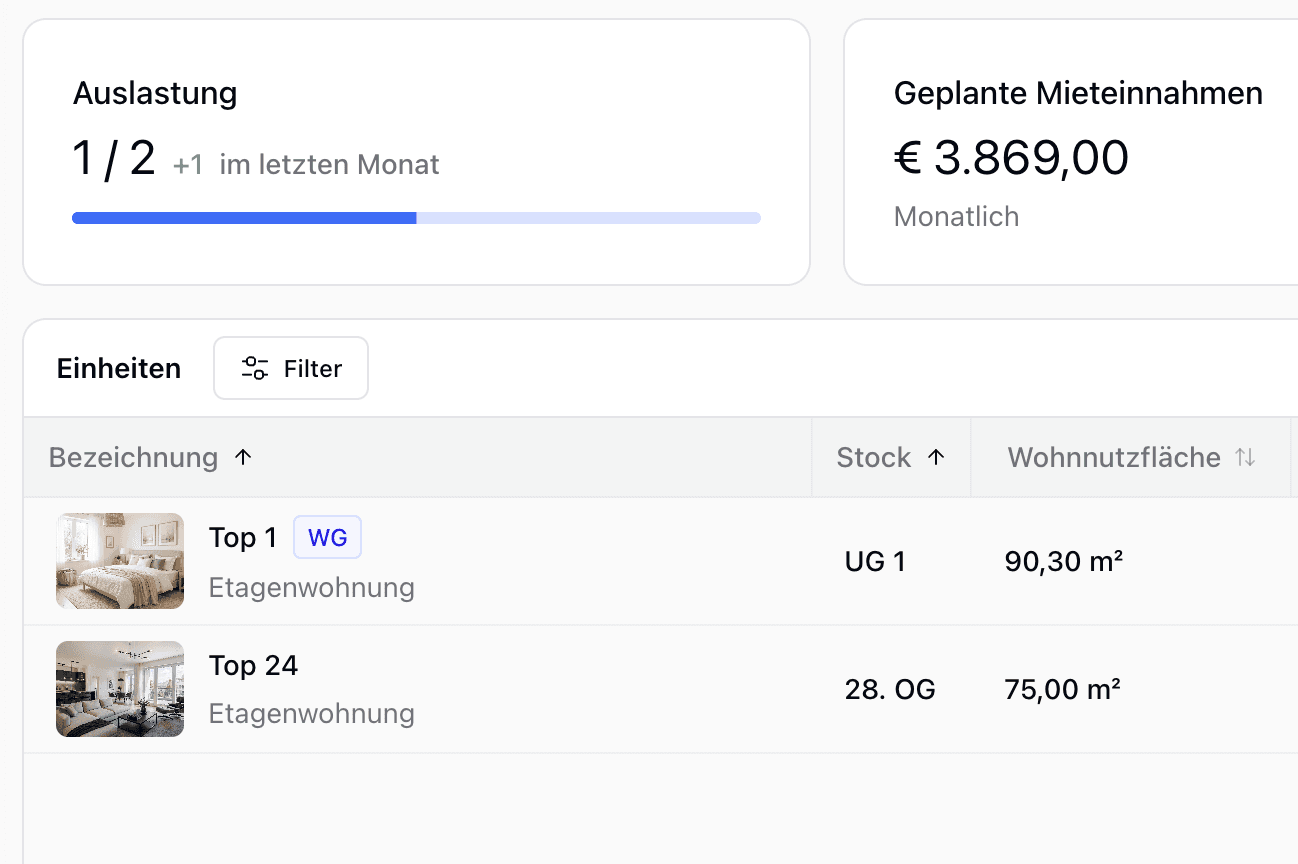Click the Stock column sort arrow

point(936,457)
